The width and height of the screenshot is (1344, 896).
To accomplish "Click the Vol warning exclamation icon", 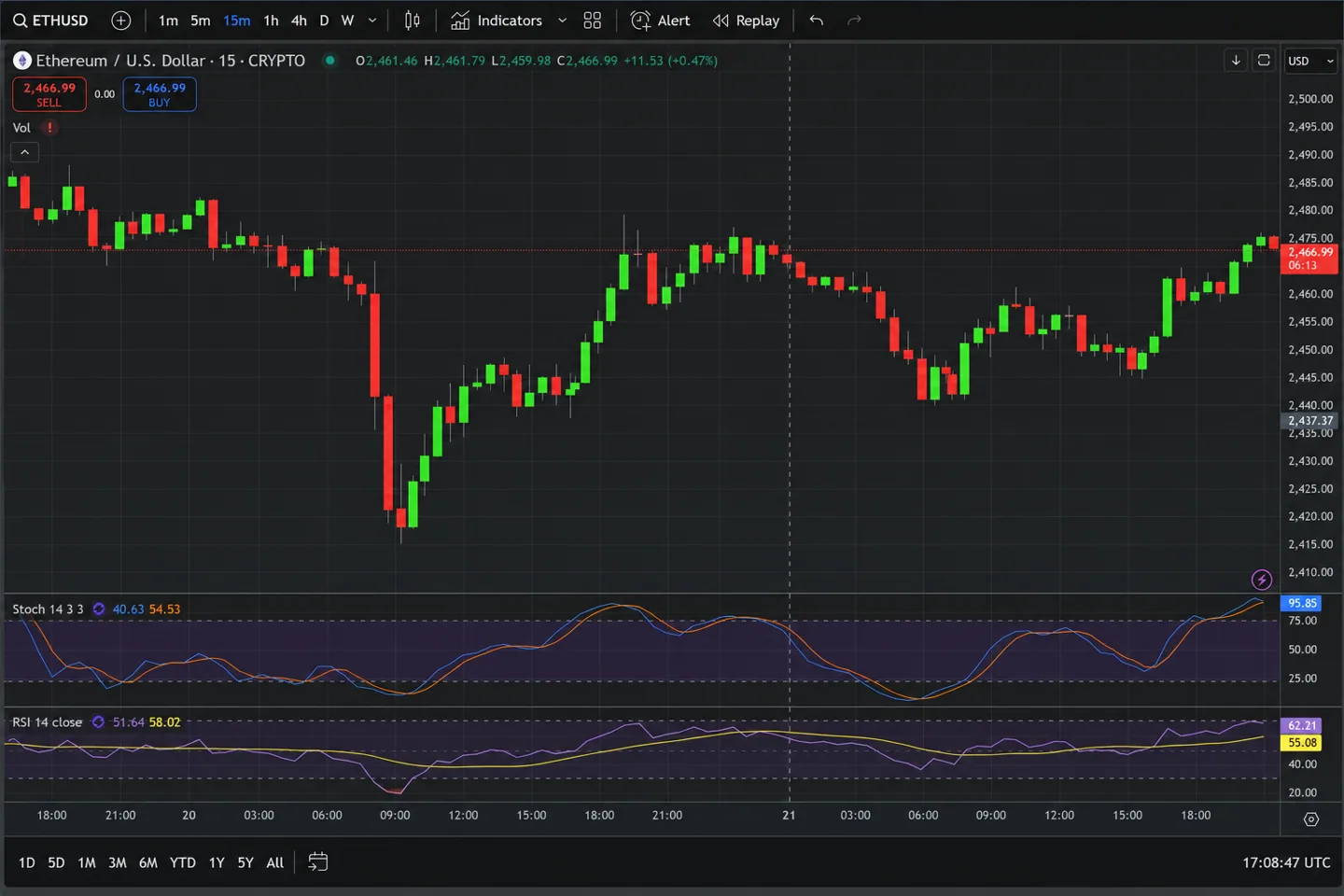I will (49, 128).
